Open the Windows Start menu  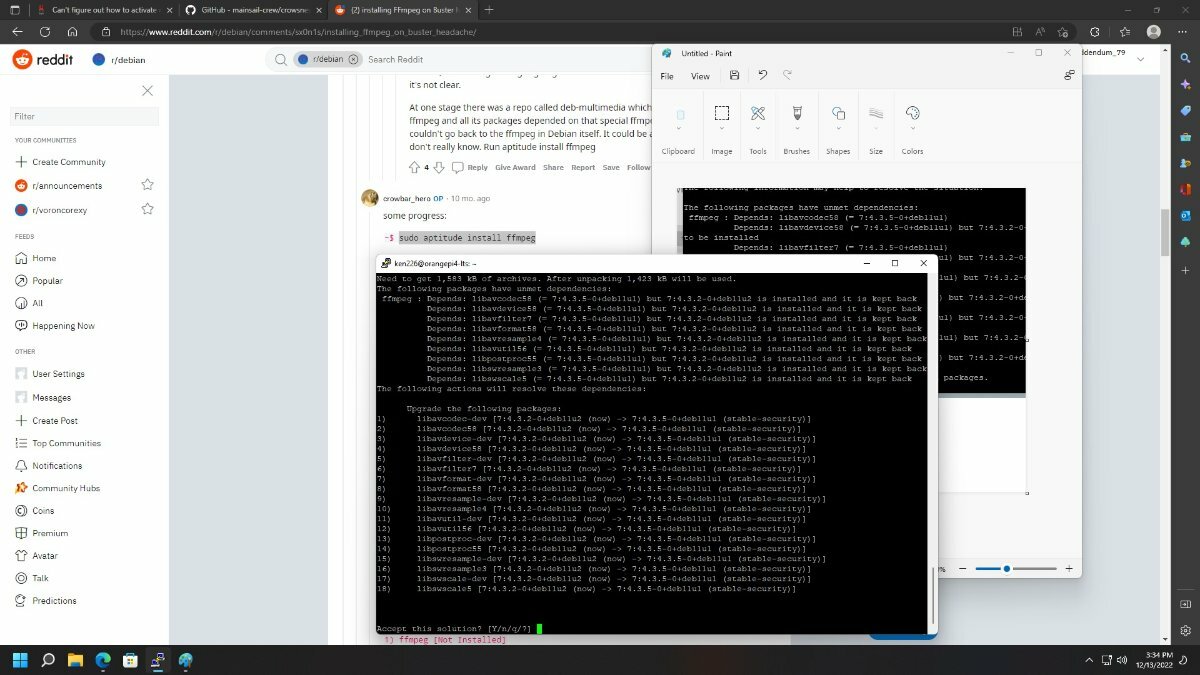pyautogui.click(x=19, y=660)
